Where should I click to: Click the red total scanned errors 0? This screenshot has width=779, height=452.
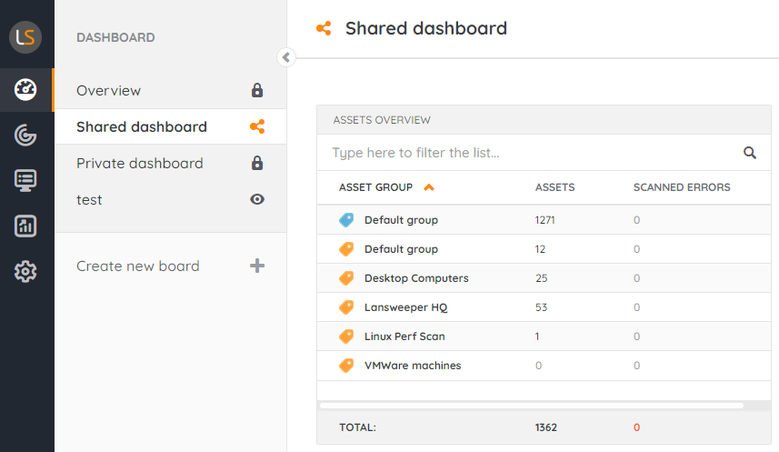pyautogui.click(x=636, y=427)
